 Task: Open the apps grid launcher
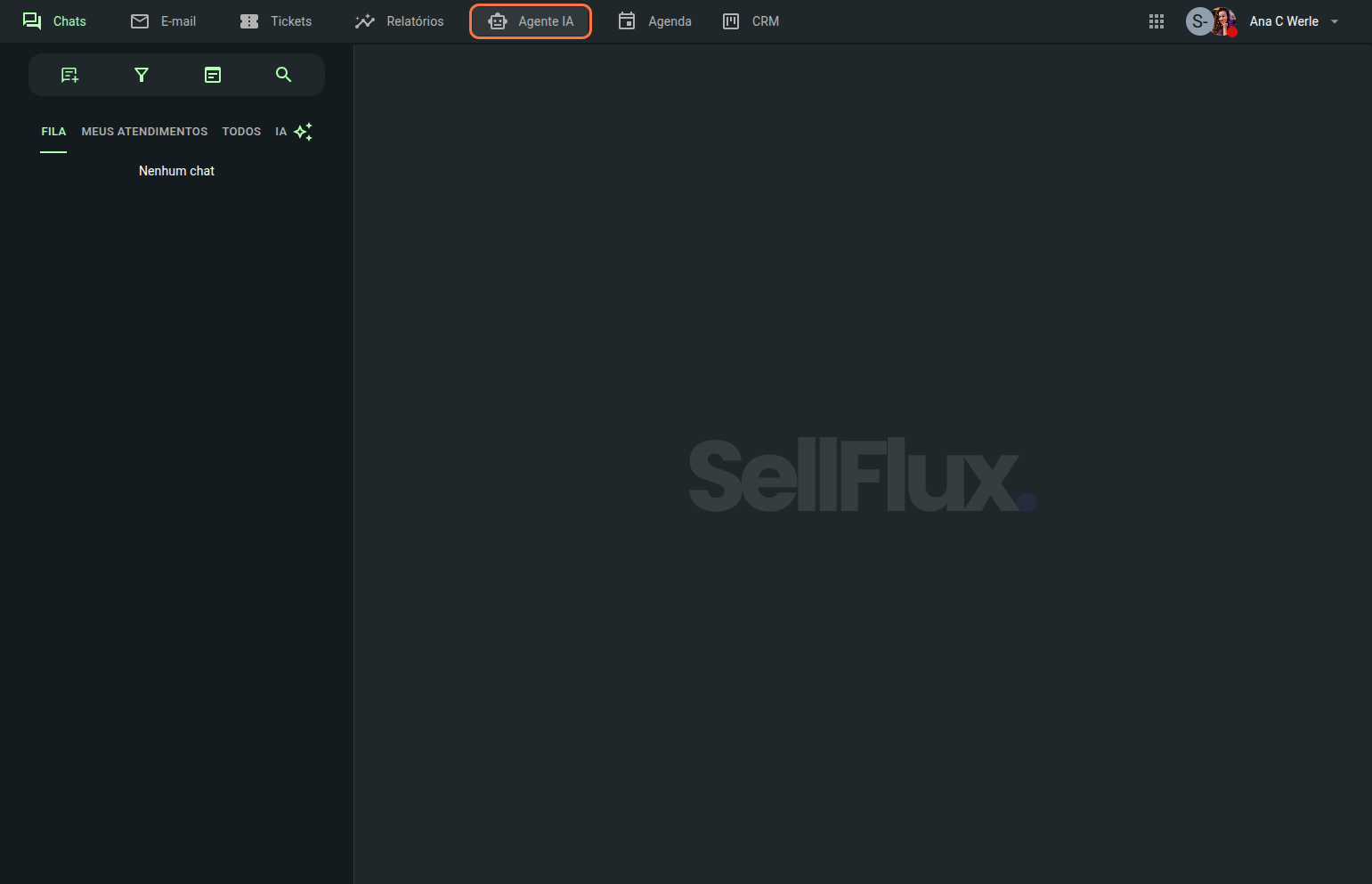tap(1157, 21)
